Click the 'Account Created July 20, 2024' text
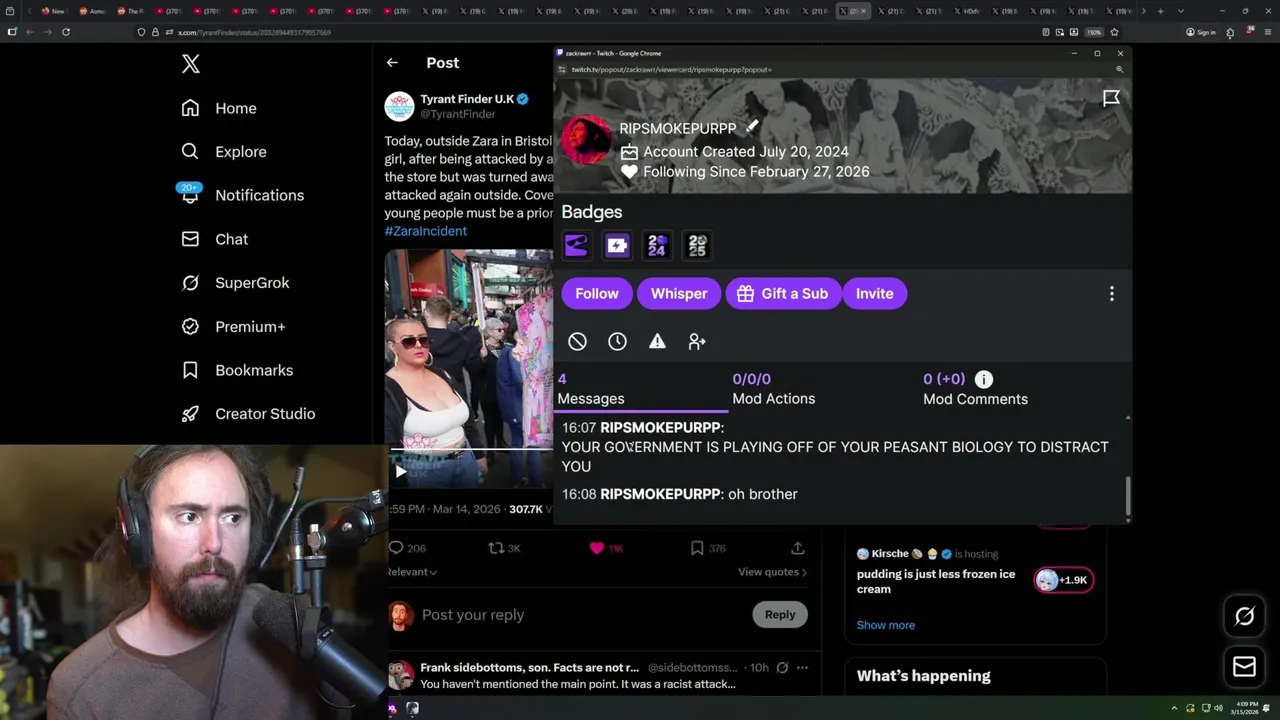1280x720 pixels. click(x=745, y=152)
